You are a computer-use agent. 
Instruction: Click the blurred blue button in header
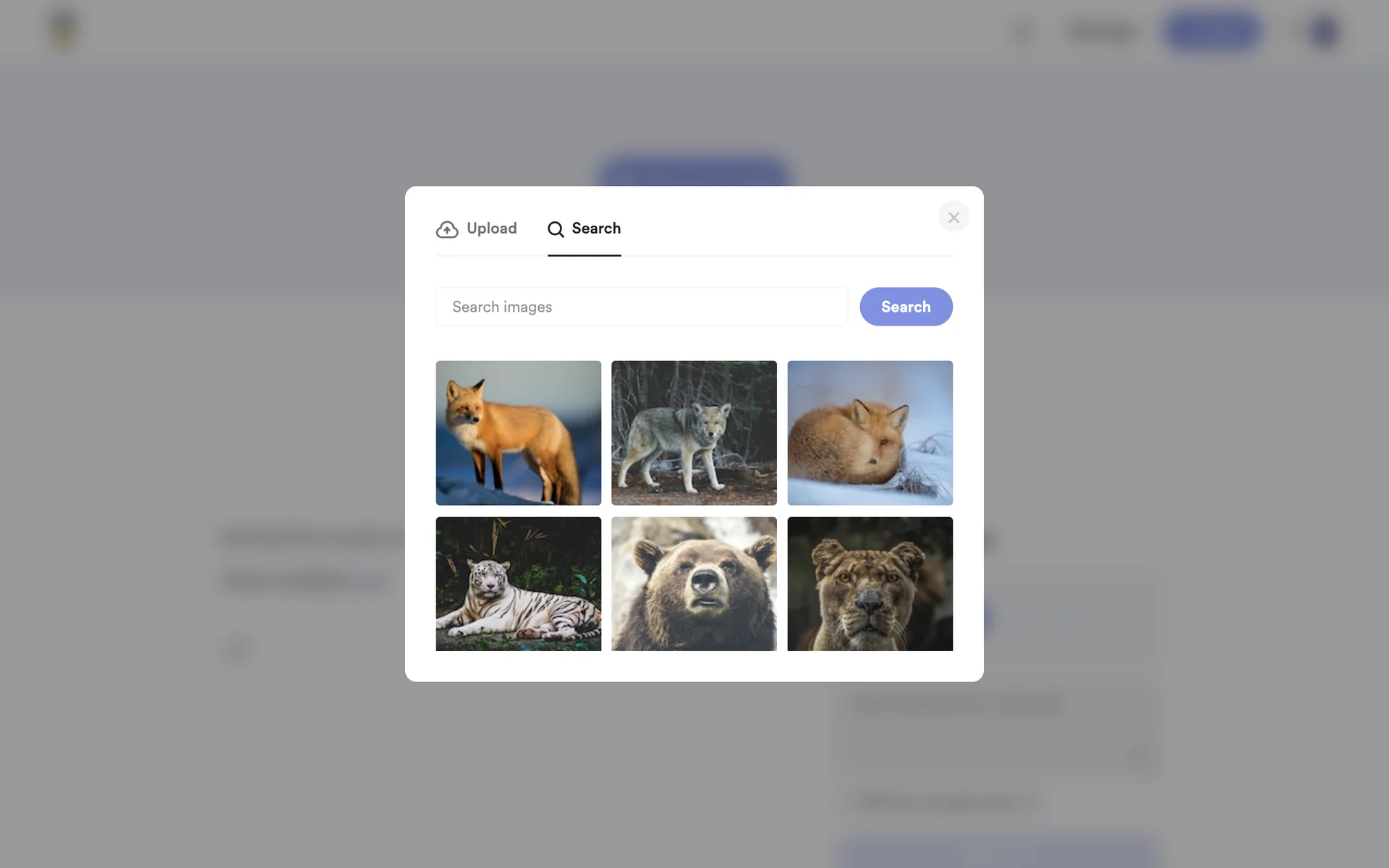click(x=1212, y=30)
